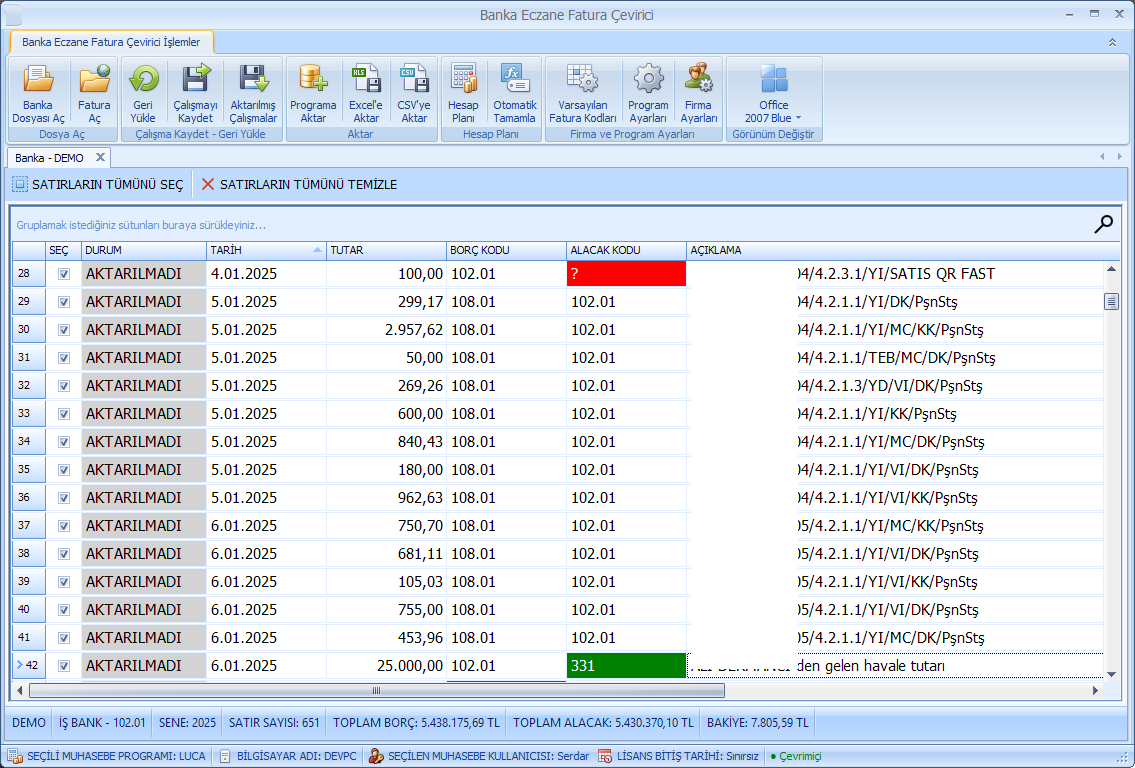Click SATIRLARIN TÜMÜNÜ TEMİZLE button
Screen dimensions: 1135x768
pos(299,185)
